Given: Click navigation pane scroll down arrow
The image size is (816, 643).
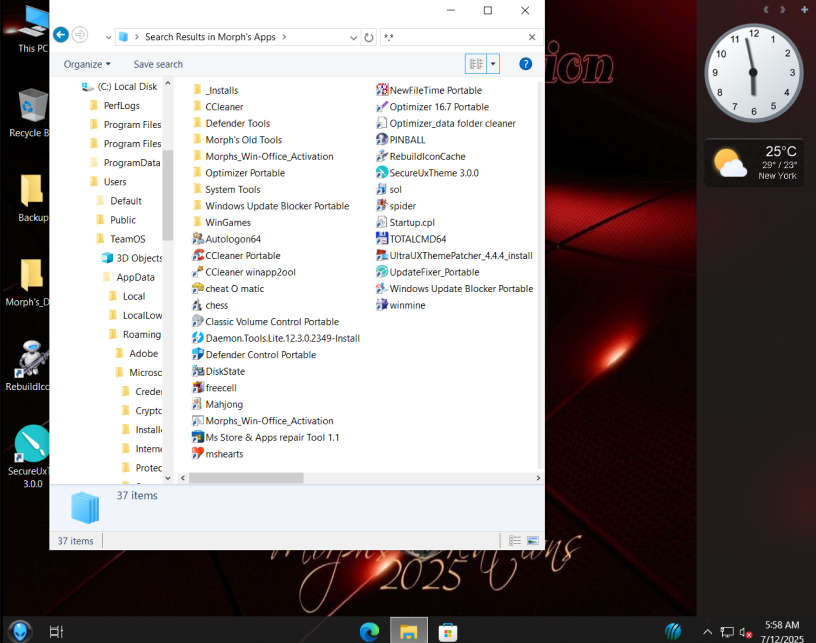Looking at the screenshot, I should (168, 478).
